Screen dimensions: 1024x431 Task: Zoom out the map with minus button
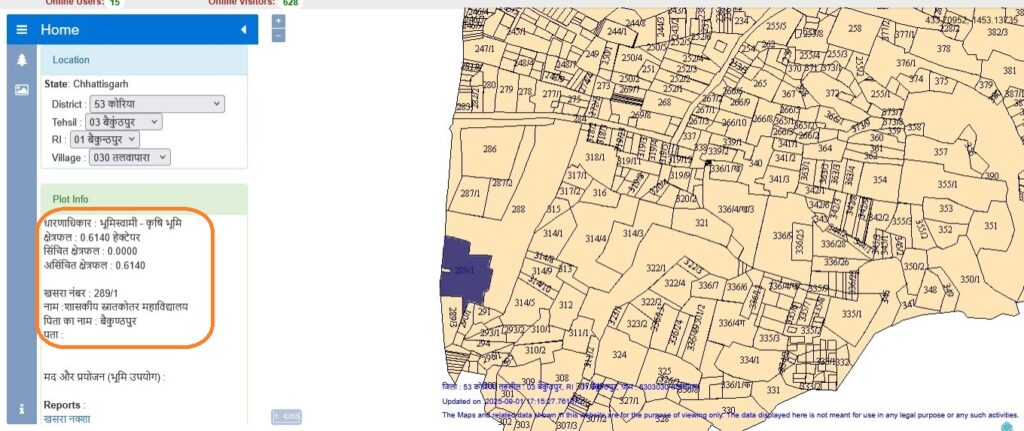pyautogui.click(x=278, y=35)
